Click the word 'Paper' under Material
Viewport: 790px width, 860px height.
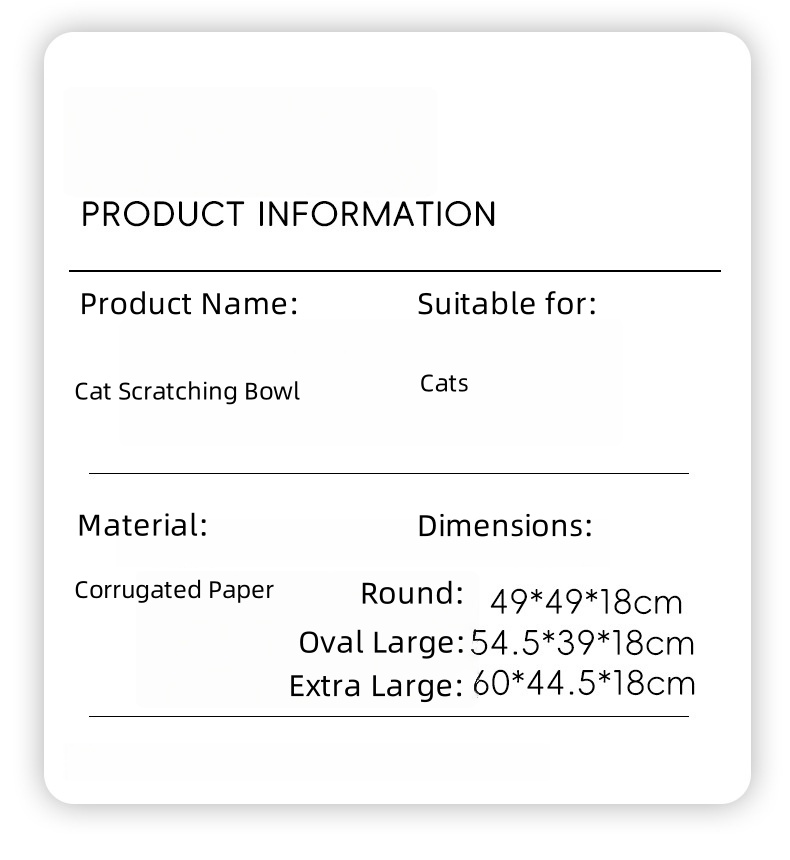(x=241, y=590)
